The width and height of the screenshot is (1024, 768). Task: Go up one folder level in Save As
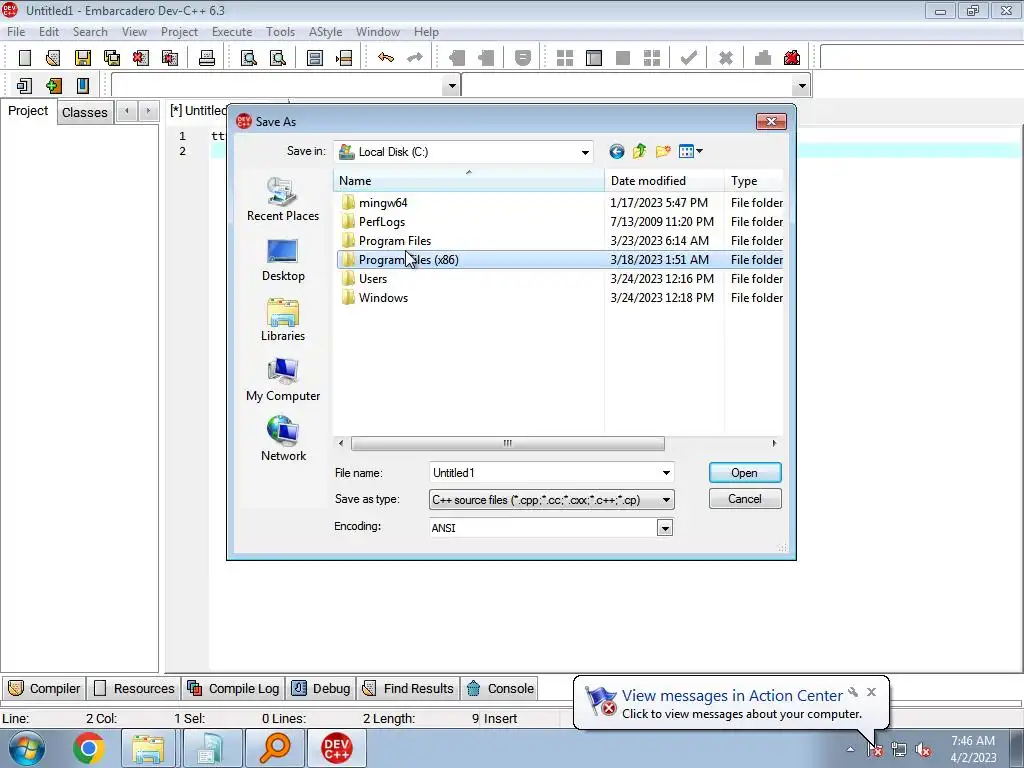pos(639,152)
